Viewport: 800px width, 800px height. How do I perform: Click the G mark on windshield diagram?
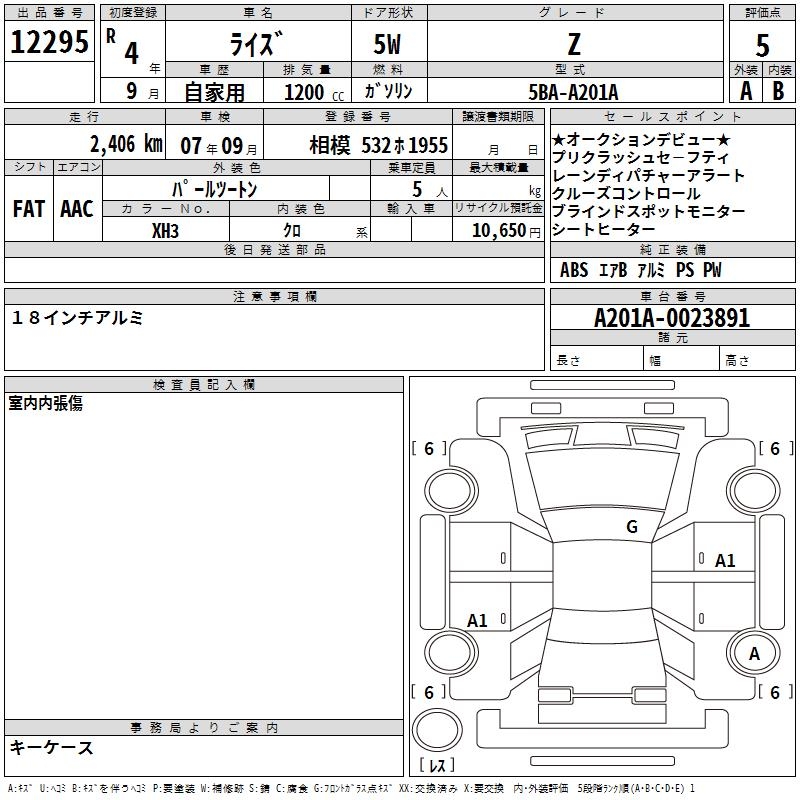(632, 526)
